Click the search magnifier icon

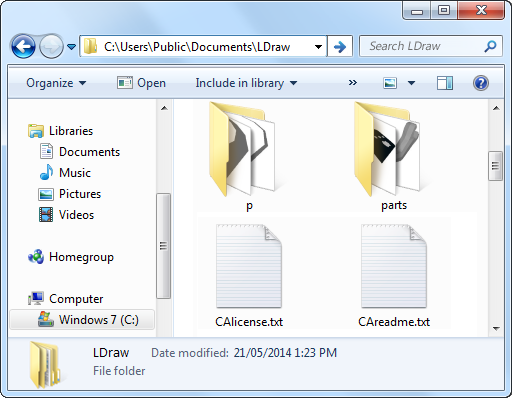pos(490,46)
